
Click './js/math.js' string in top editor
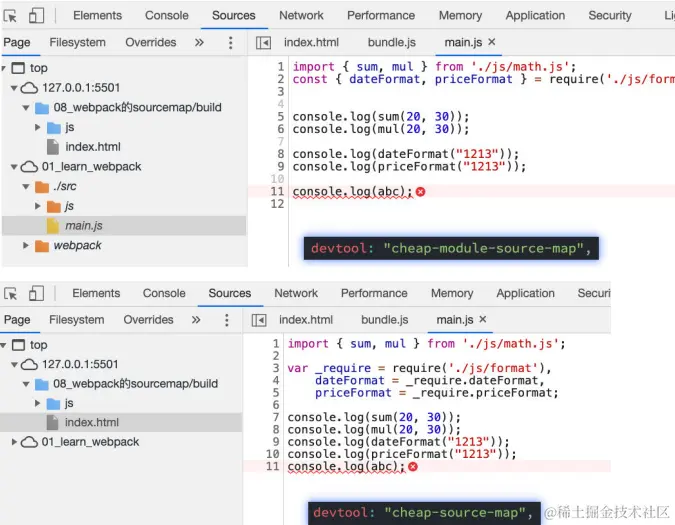[x=520, y=67]
